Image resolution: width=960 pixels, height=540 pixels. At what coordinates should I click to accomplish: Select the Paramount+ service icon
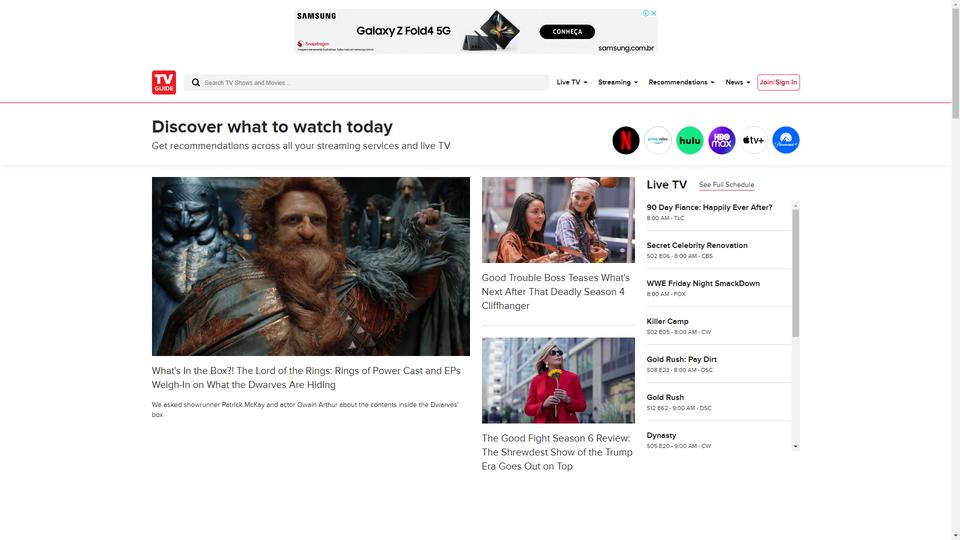coord(786,140)
